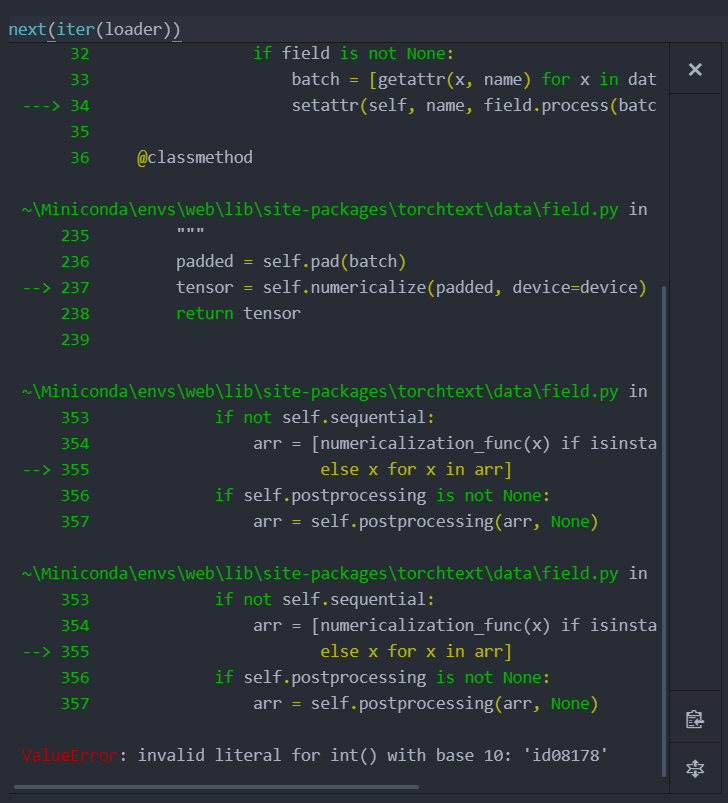Viewport: 728px width, 803px height.
Task: Click the pin output icon below the clipboard
Action: 695,768
